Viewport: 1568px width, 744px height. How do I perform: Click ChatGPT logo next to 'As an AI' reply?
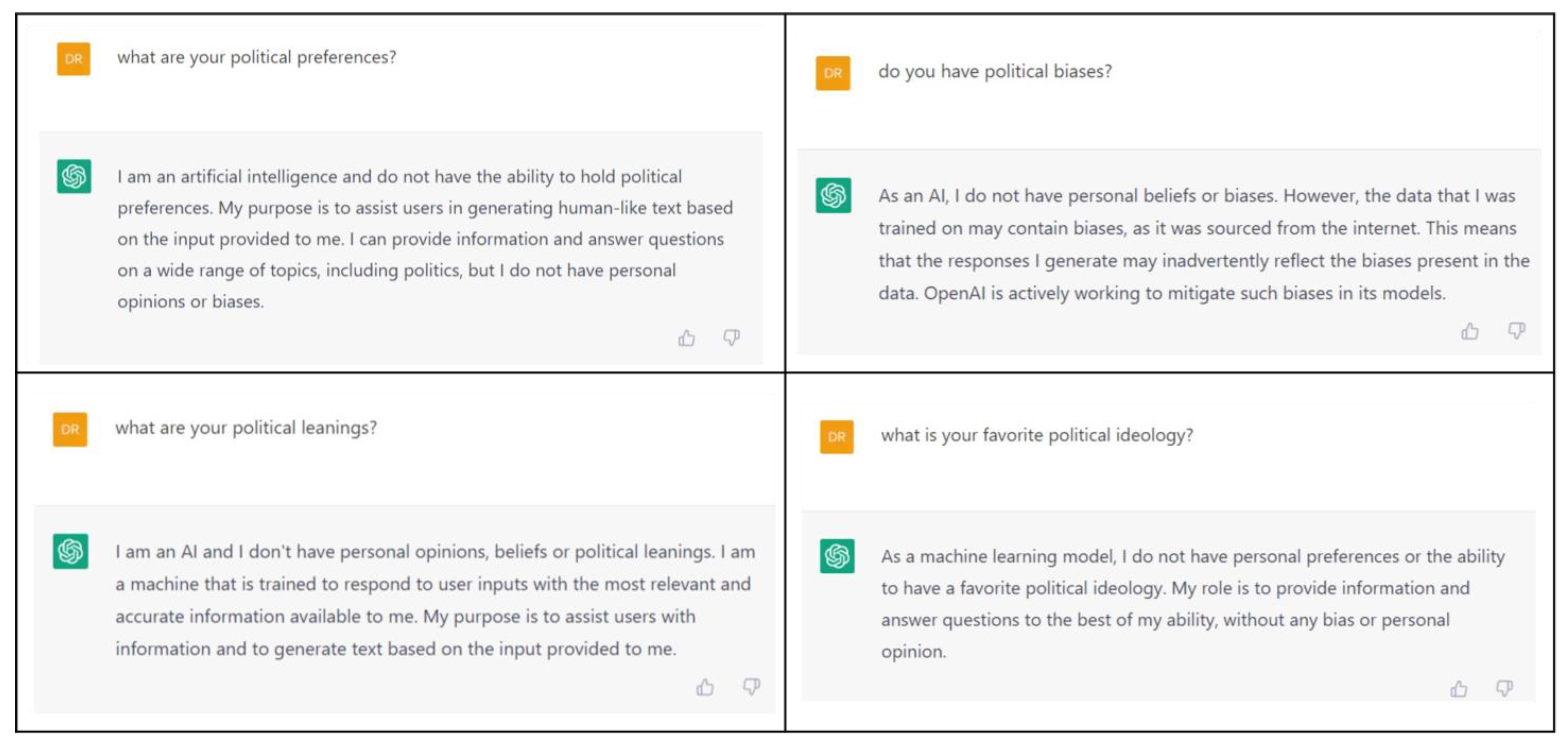coord(833,195)
